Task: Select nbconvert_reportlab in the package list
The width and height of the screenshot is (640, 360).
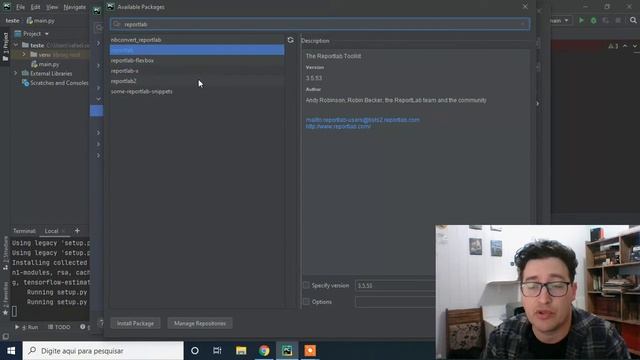Action: [x=197, y=40]
